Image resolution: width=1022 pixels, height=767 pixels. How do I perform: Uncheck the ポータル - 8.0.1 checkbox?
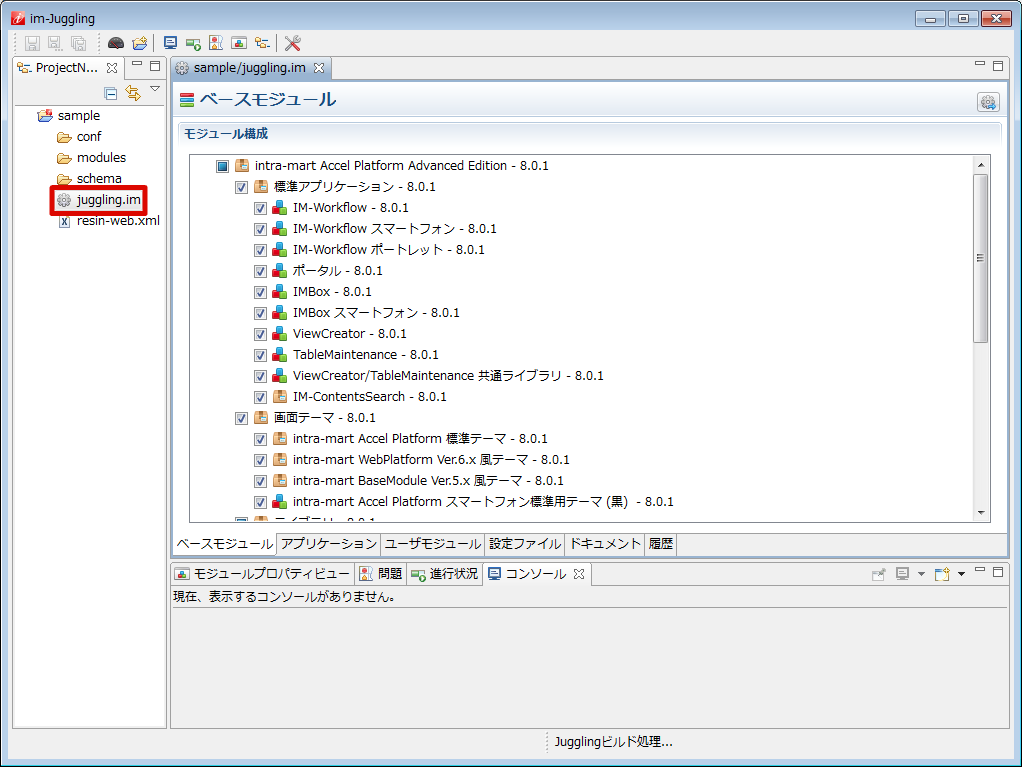(x=260, y=271)
